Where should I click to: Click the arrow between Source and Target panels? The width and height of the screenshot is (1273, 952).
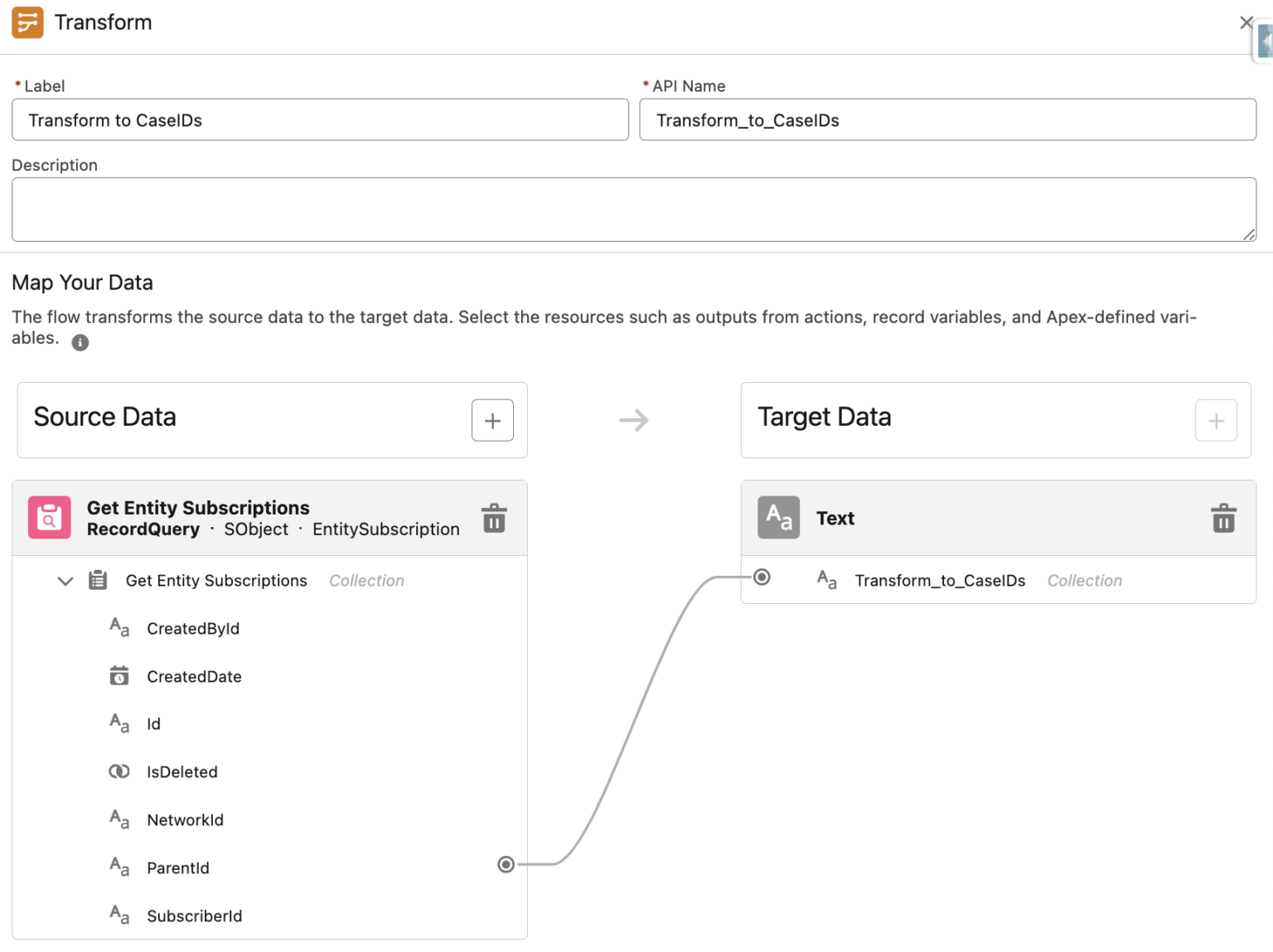634,420
